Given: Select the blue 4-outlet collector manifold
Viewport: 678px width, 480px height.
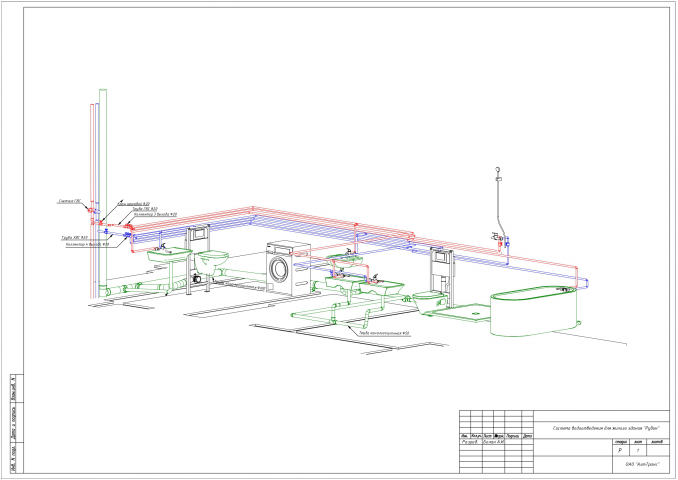Looking at the screenshot, I should (127, 235).
